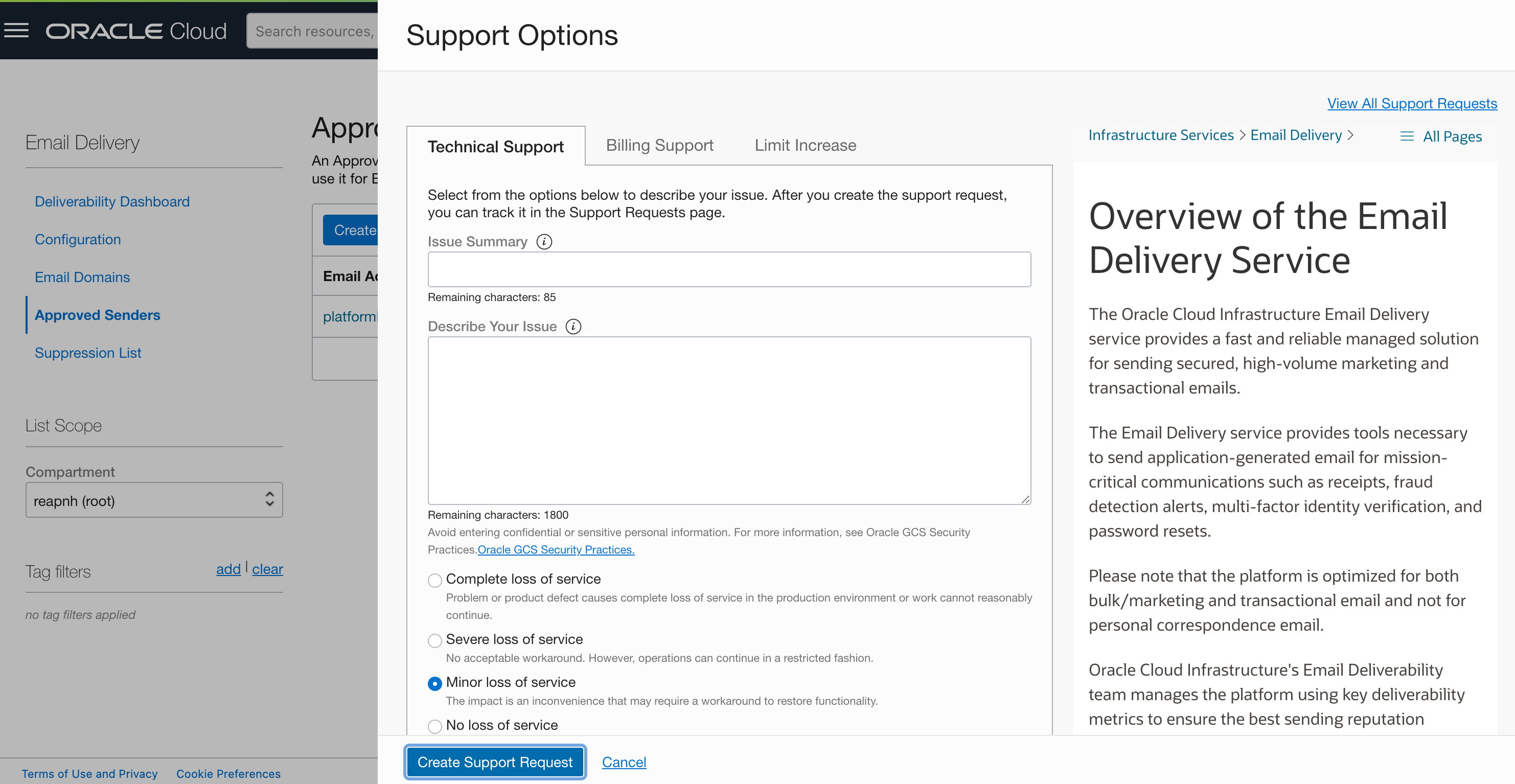The width and height of the screenshot is (1515, 784).
Task: Open View All Support Requests
Action: coord(1412,103)
